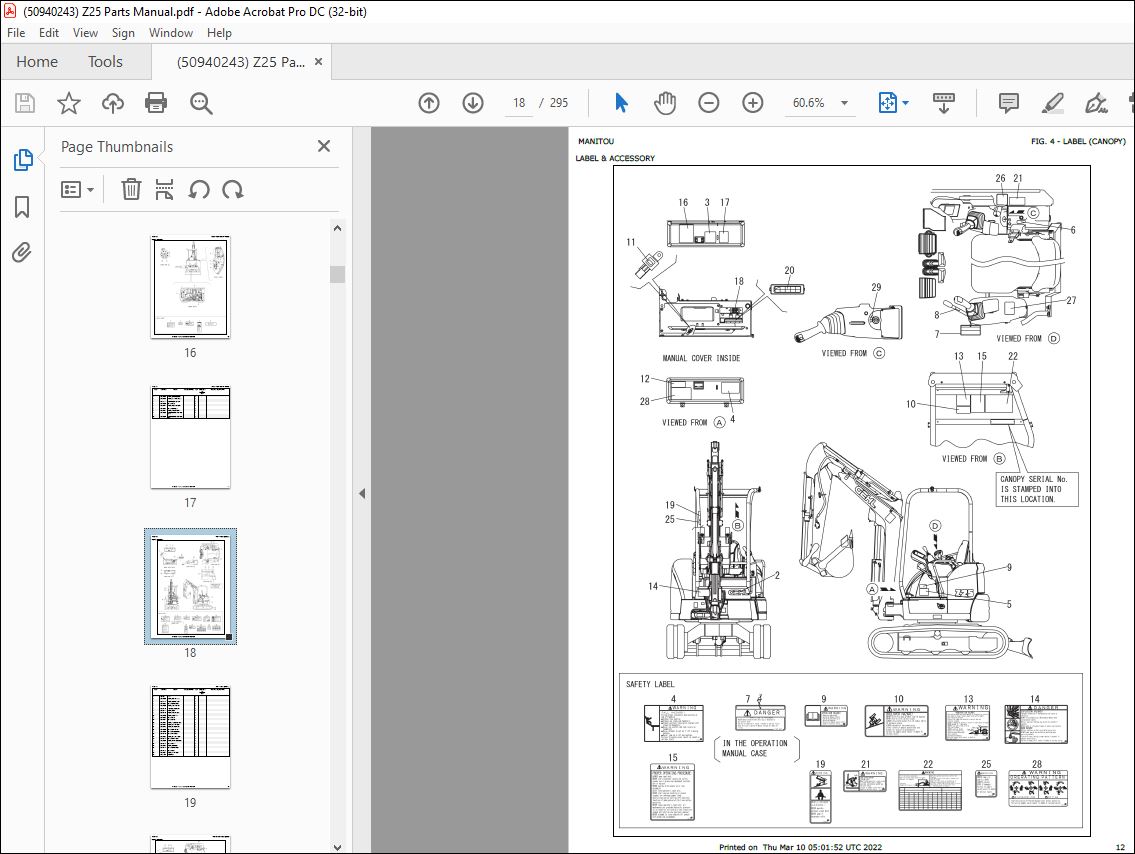1135x854 pixels.
Task: Select the page 17 thumbnail
Action: pos(190,437)
